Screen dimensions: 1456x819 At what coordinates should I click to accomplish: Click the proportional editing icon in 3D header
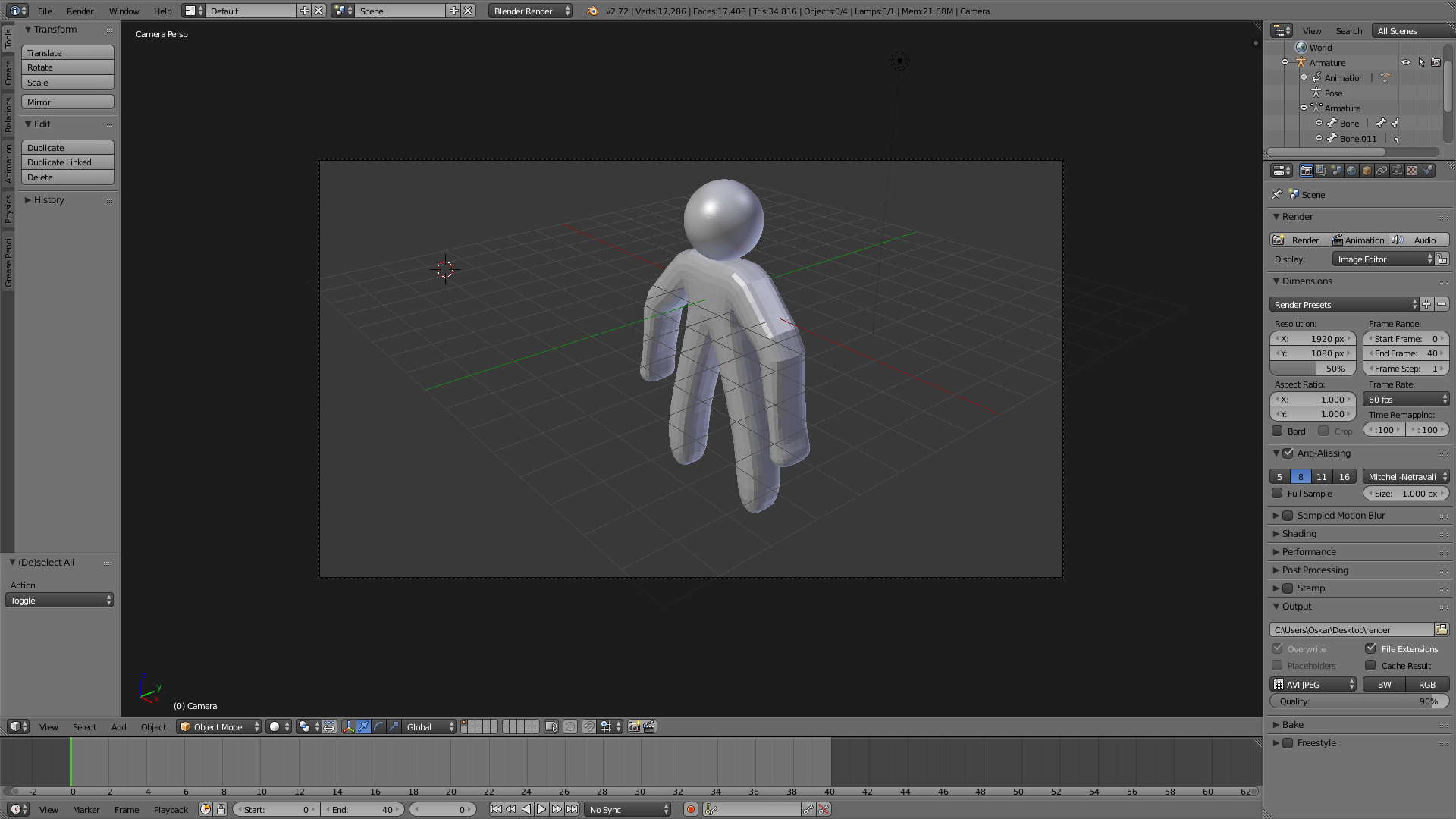pos(570,726)
